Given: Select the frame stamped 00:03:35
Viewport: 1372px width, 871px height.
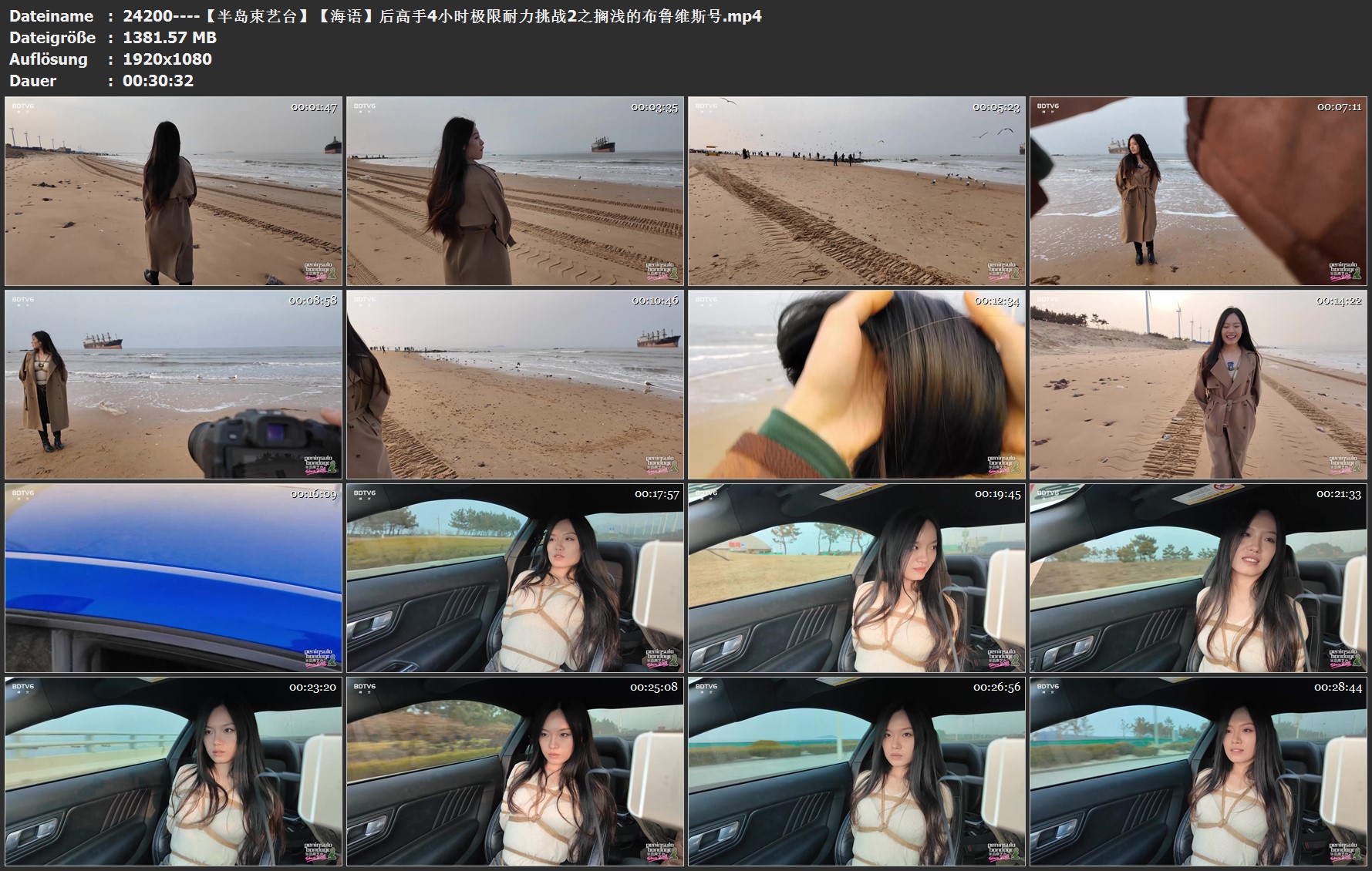Looking at the screenshot, I should pos(515,191).
